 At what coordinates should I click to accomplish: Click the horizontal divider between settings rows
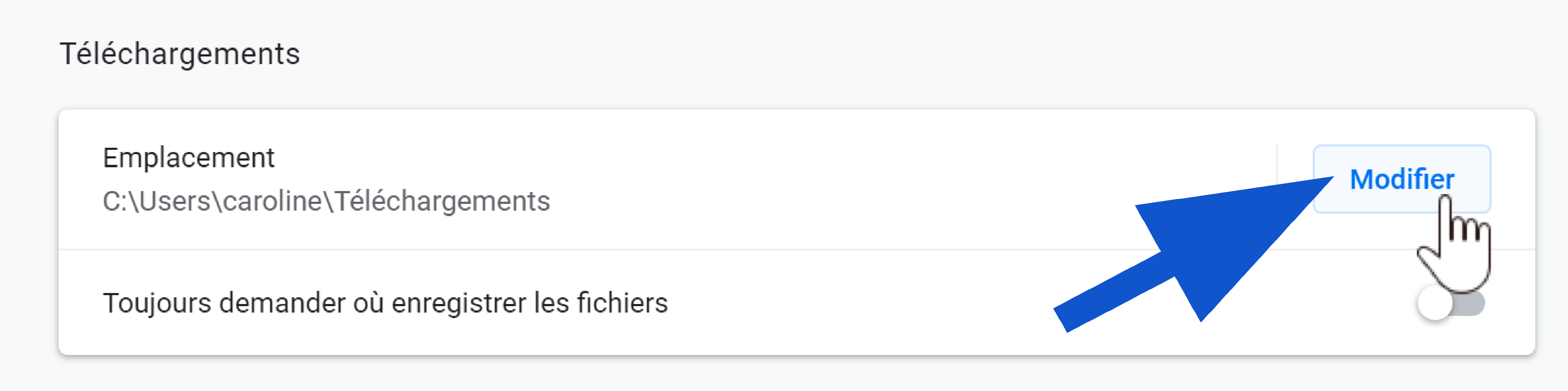(x=797, y=249)
